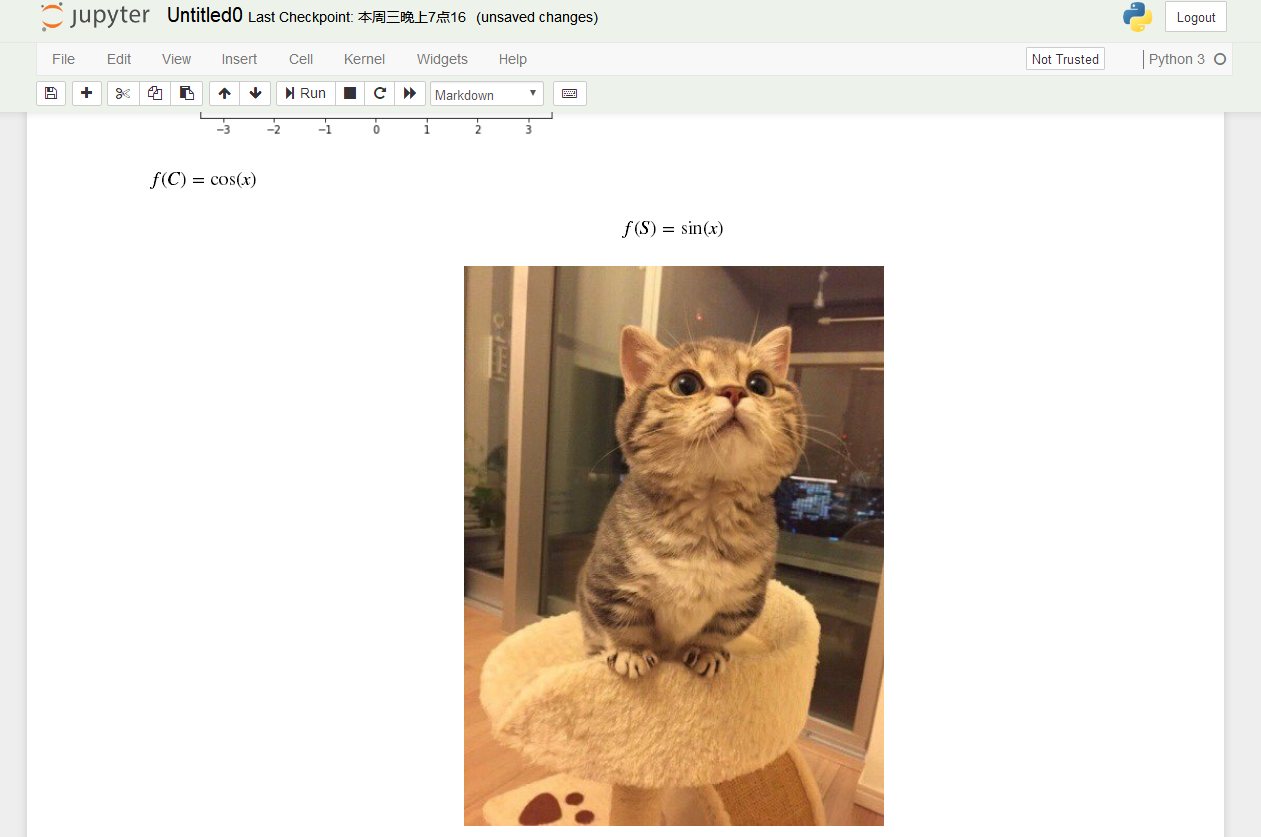1261x837 pixels.
Task: Rename the notebook title Untitled0
Action: (205, 16)
